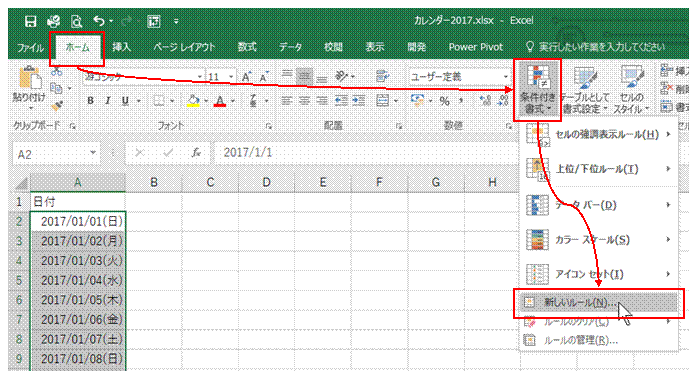Click the text orientation icon
The image size is (698, 377).
click(341, 76)
